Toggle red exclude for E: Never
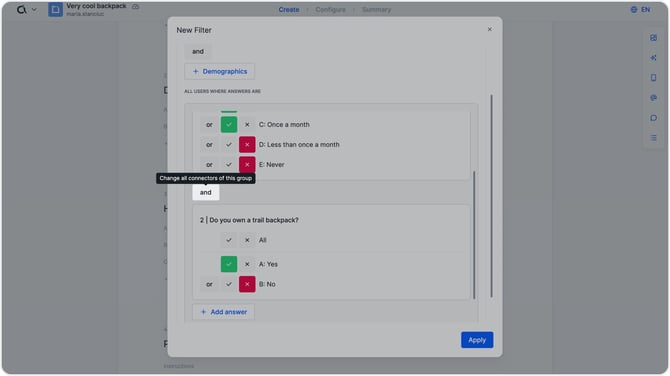The height and width of the screenshot is (376, 670). coord(247,164)
